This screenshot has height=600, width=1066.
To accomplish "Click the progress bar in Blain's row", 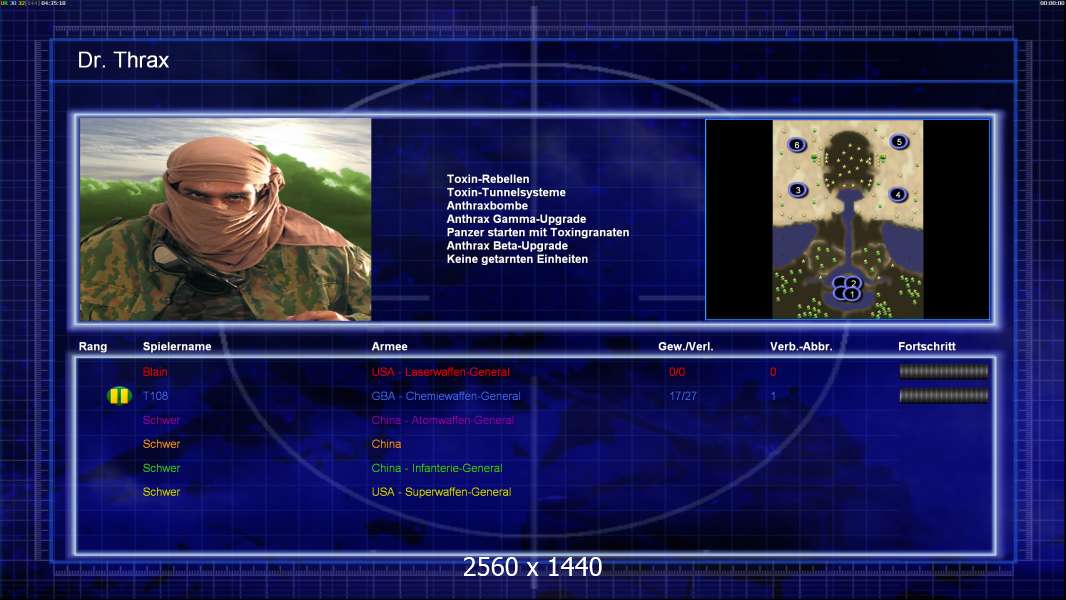I will point(944,371).
